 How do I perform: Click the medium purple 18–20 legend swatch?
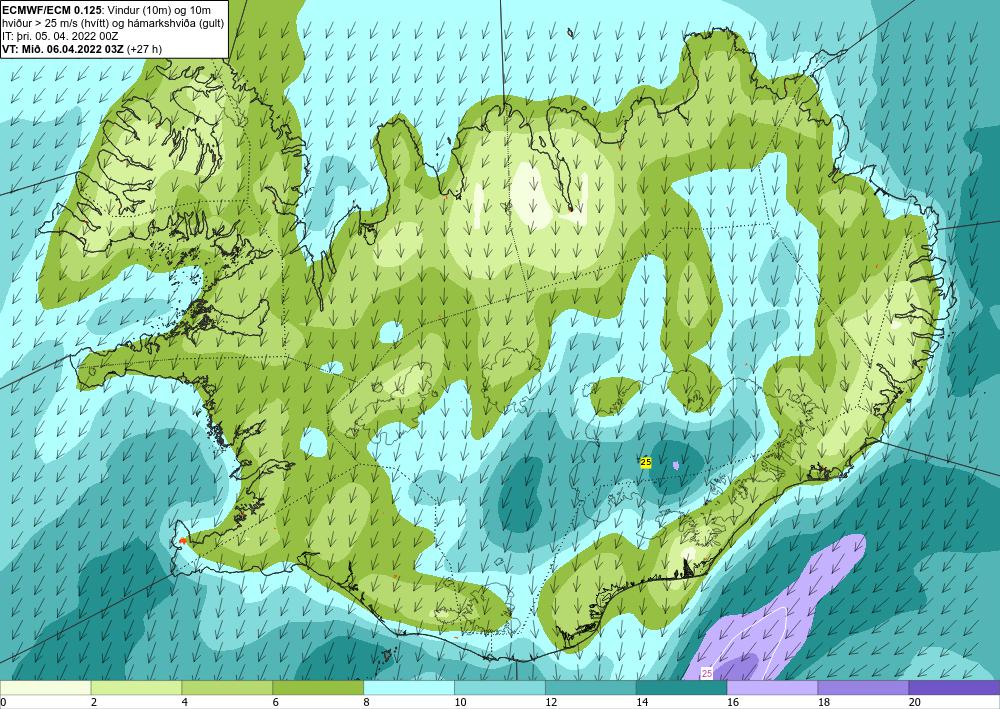click(x=863, y=688)
